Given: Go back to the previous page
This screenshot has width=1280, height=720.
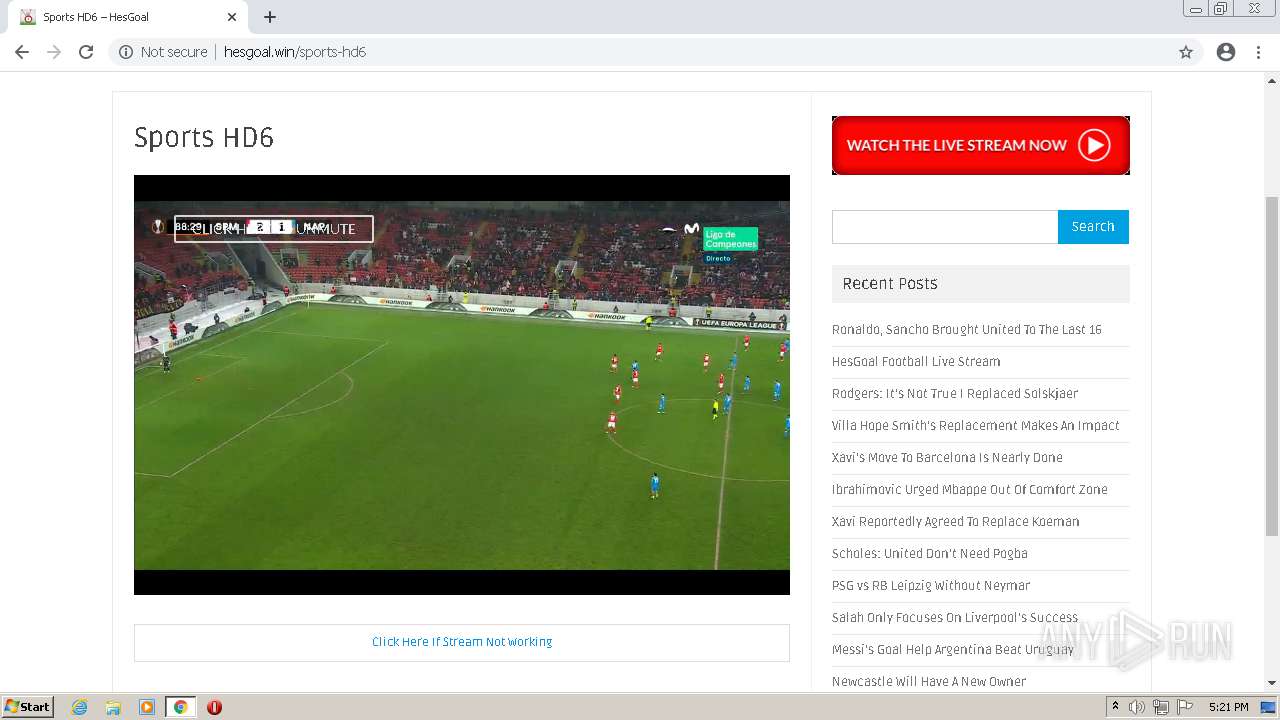Looking at the screenshot, I should [x=22, y=52].
